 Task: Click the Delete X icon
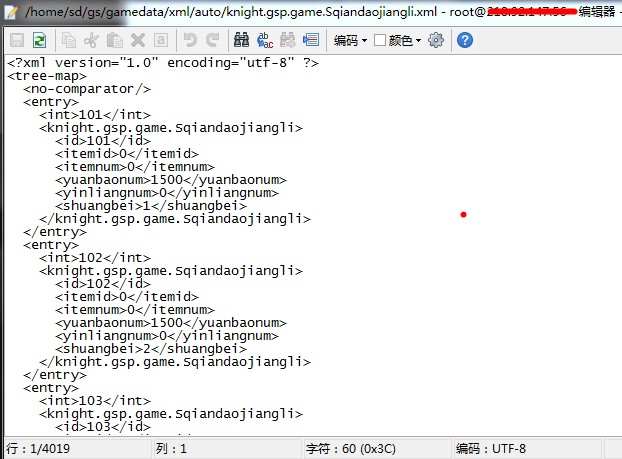click(137, 40)
